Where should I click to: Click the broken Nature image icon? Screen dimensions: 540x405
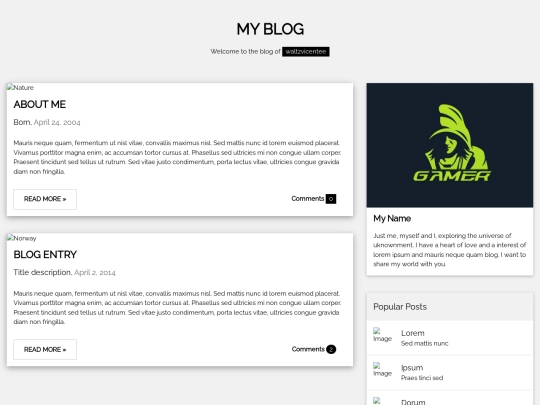click(x=20, y=87)
